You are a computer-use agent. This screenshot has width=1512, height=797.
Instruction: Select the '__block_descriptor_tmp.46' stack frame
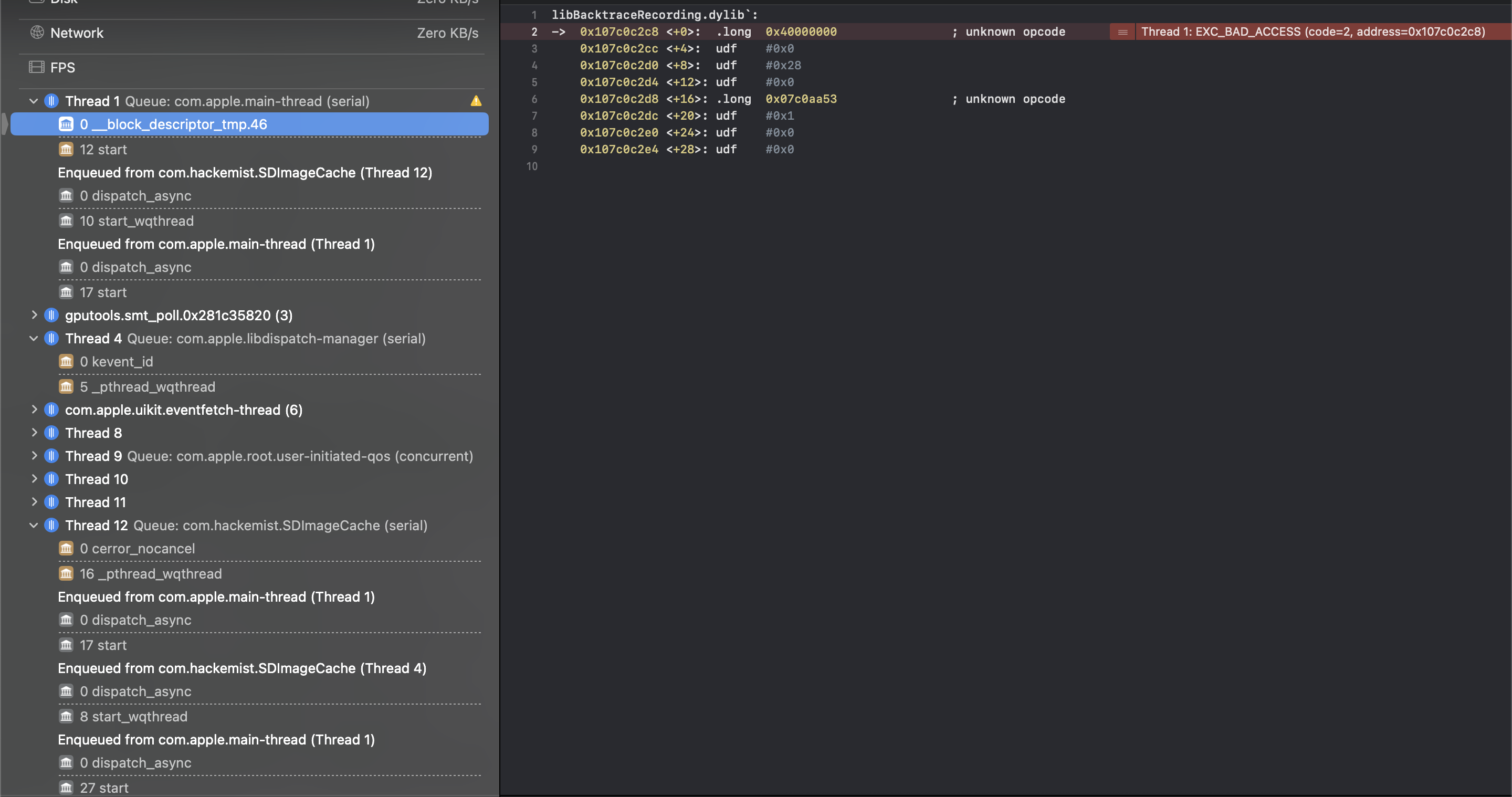pos(173,124)
